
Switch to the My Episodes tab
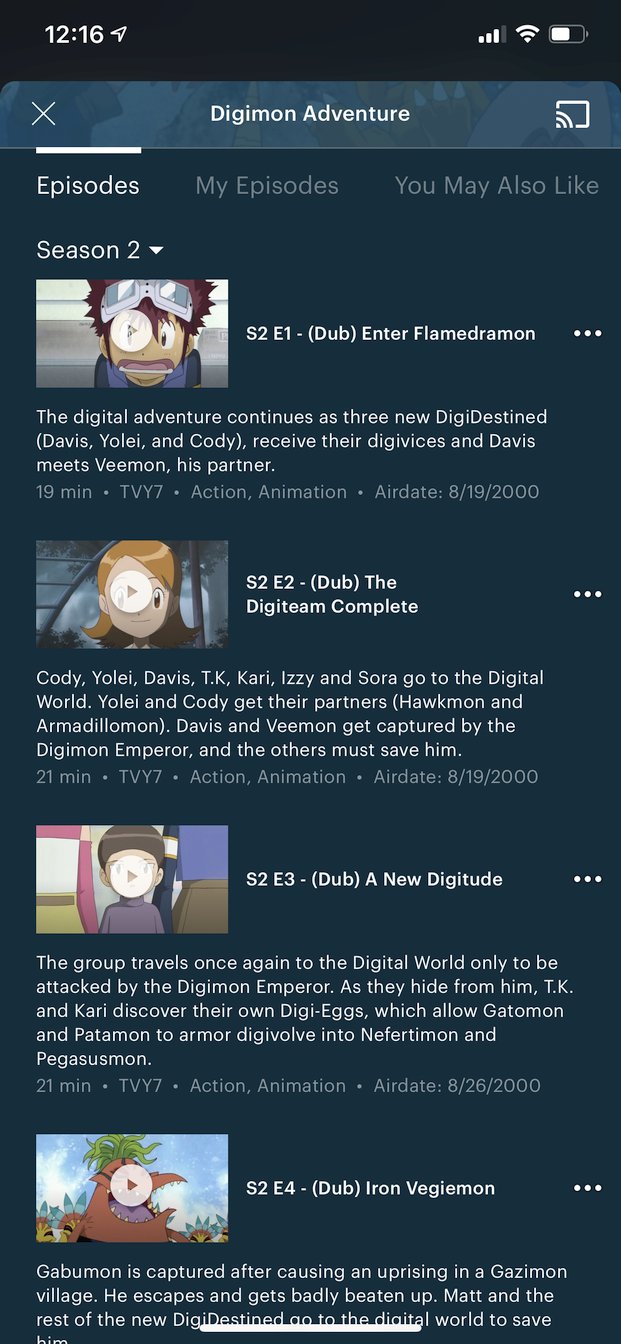tap(267, 186)
